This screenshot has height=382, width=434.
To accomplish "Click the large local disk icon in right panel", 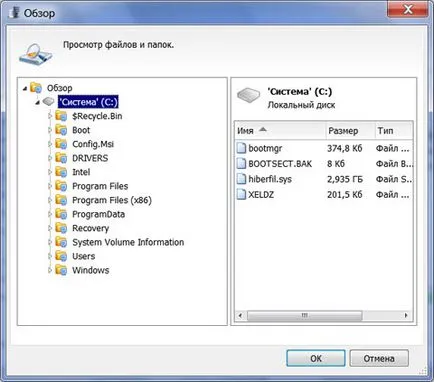I will click(248, 95).
